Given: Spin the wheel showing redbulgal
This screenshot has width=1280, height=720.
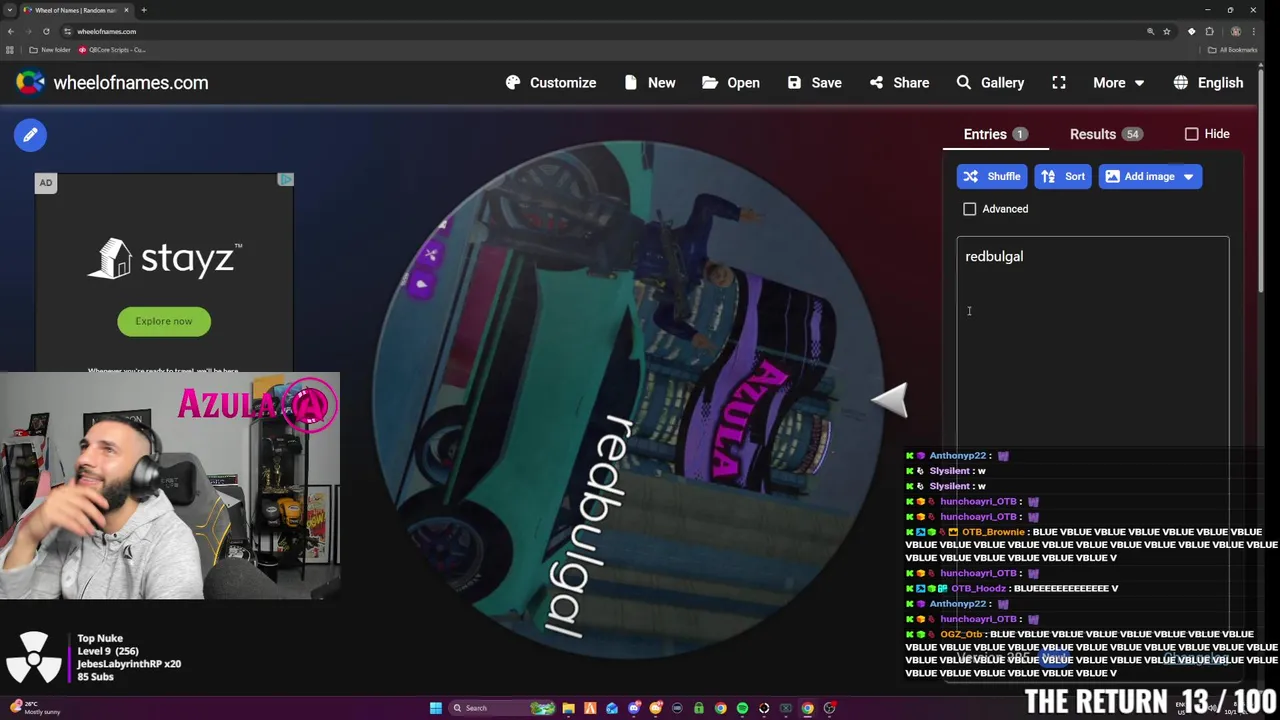Looking at the screenshot, I should 628,400.
